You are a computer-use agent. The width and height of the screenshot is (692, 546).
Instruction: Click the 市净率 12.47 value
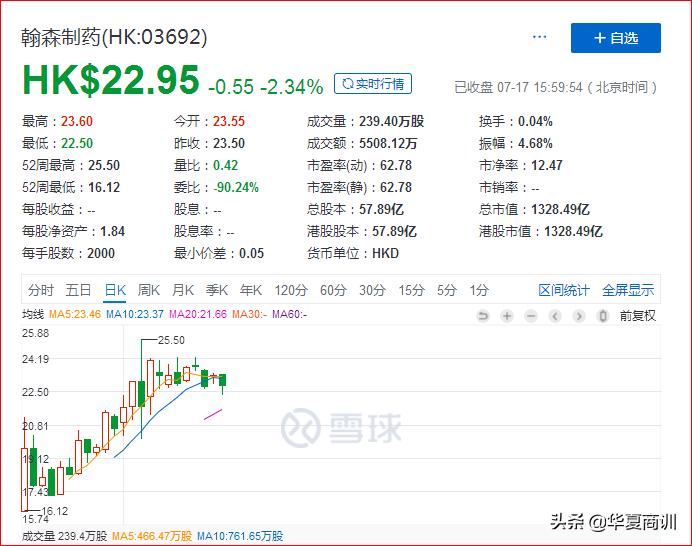[547, 166]
